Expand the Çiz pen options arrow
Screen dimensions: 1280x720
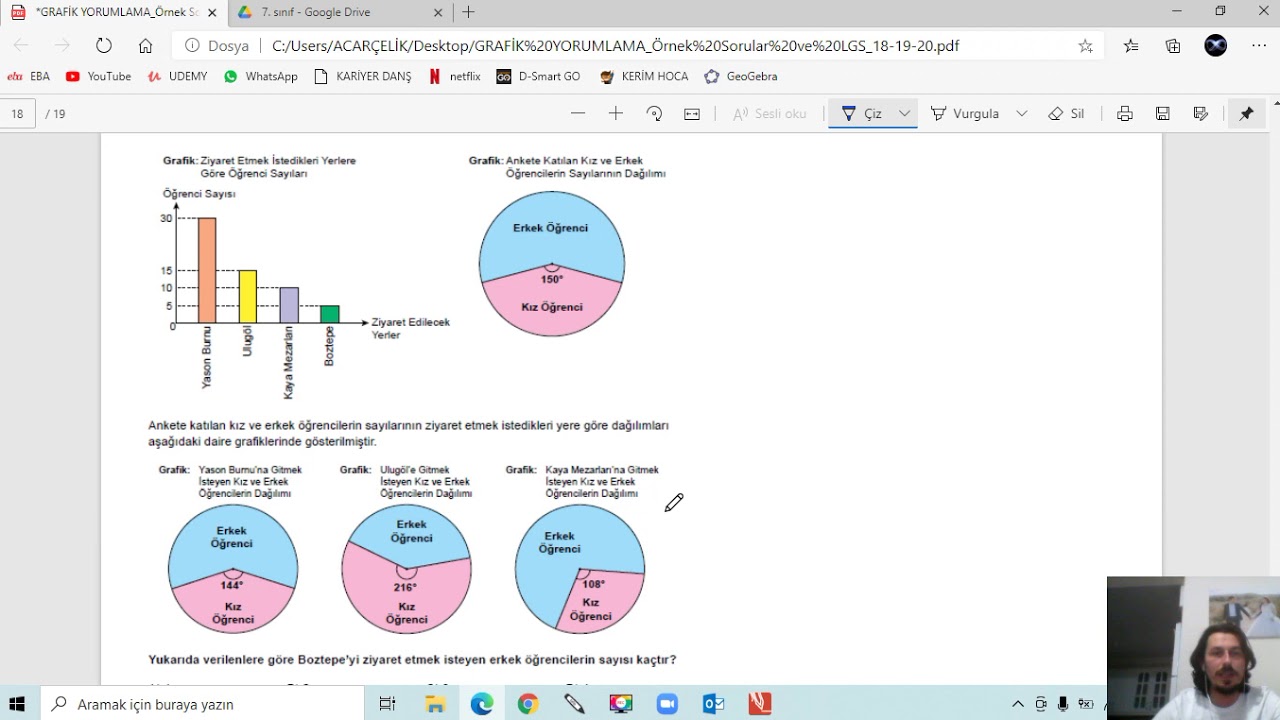tap(904, 114)
